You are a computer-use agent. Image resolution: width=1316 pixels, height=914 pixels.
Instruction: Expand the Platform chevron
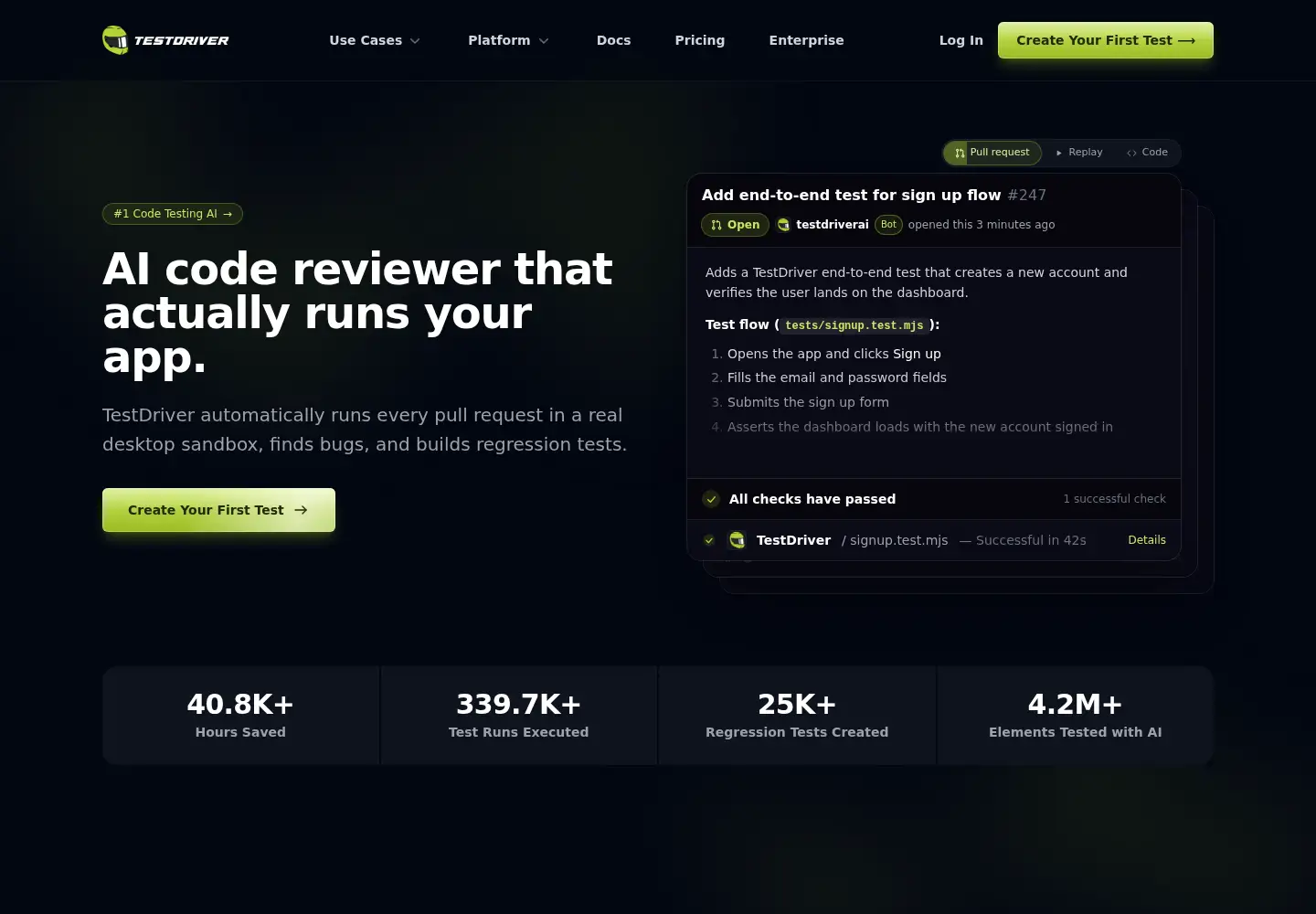[x=544, y=41]
